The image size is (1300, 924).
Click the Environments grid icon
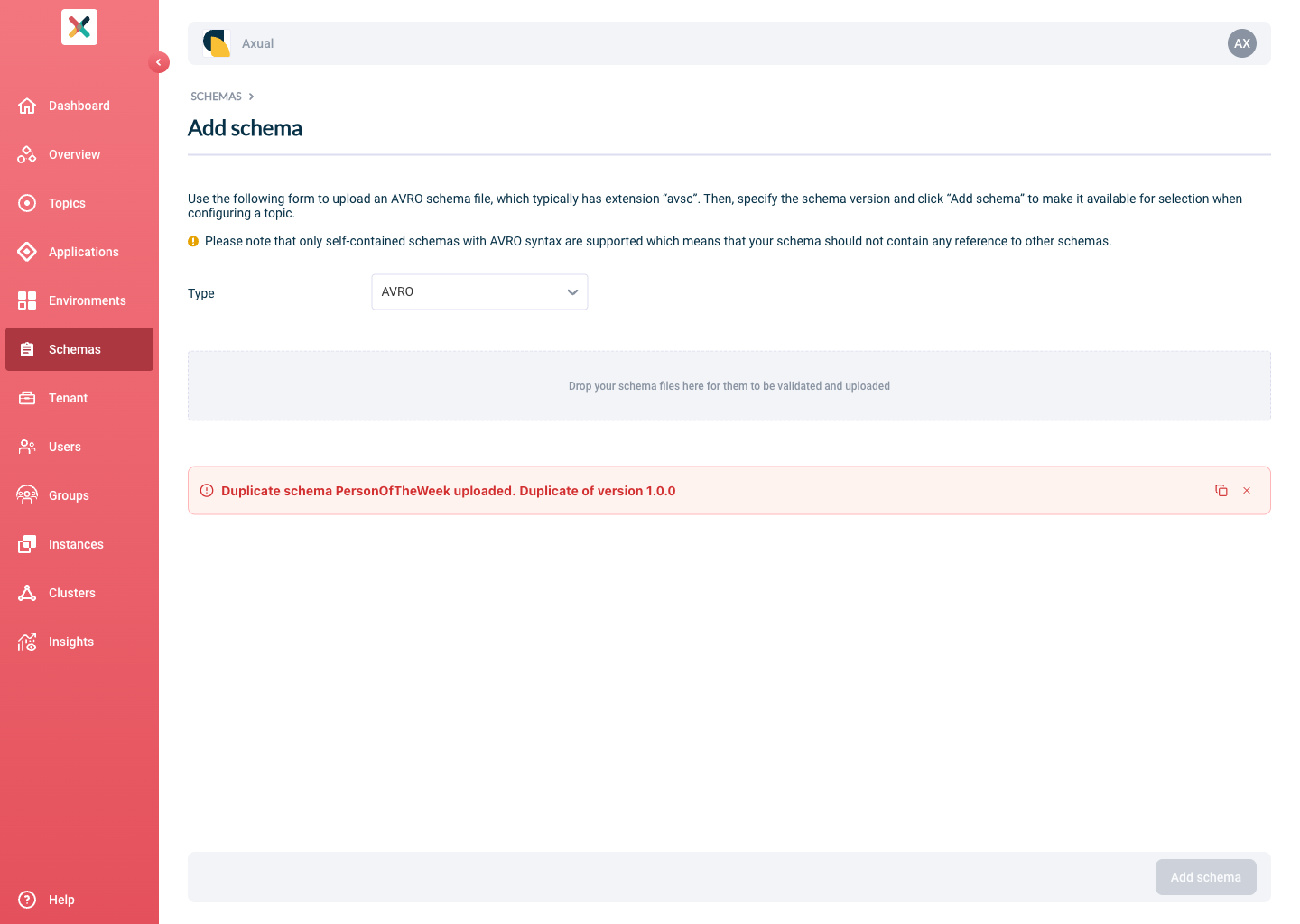click(x=27, y=300)
